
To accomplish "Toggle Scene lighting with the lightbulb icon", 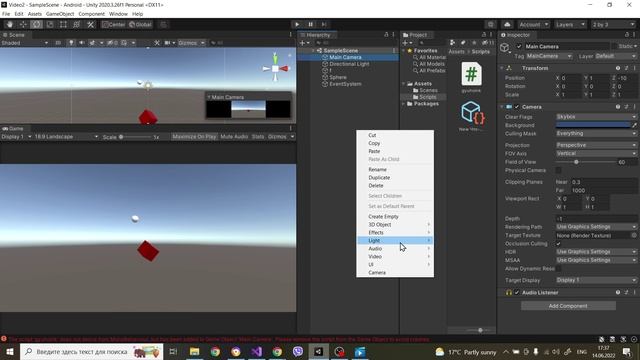I will pos(71,43).
